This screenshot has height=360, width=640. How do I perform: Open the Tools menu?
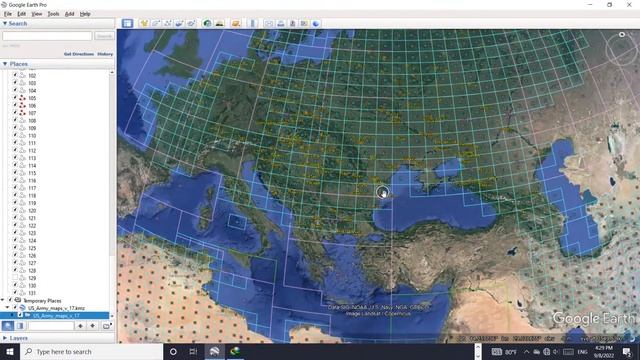point(53,14)
